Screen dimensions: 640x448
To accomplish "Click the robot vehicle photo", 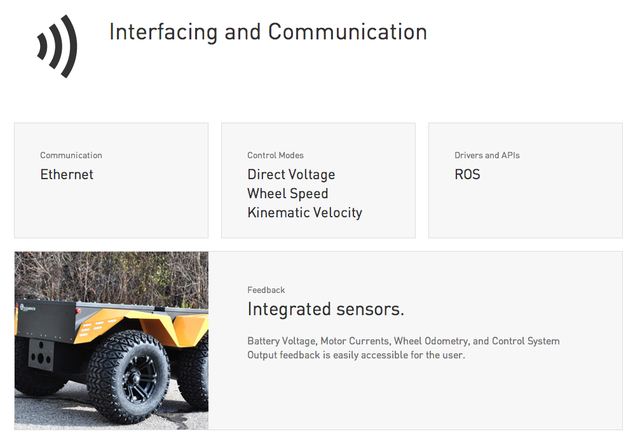I will pos(111,340).
